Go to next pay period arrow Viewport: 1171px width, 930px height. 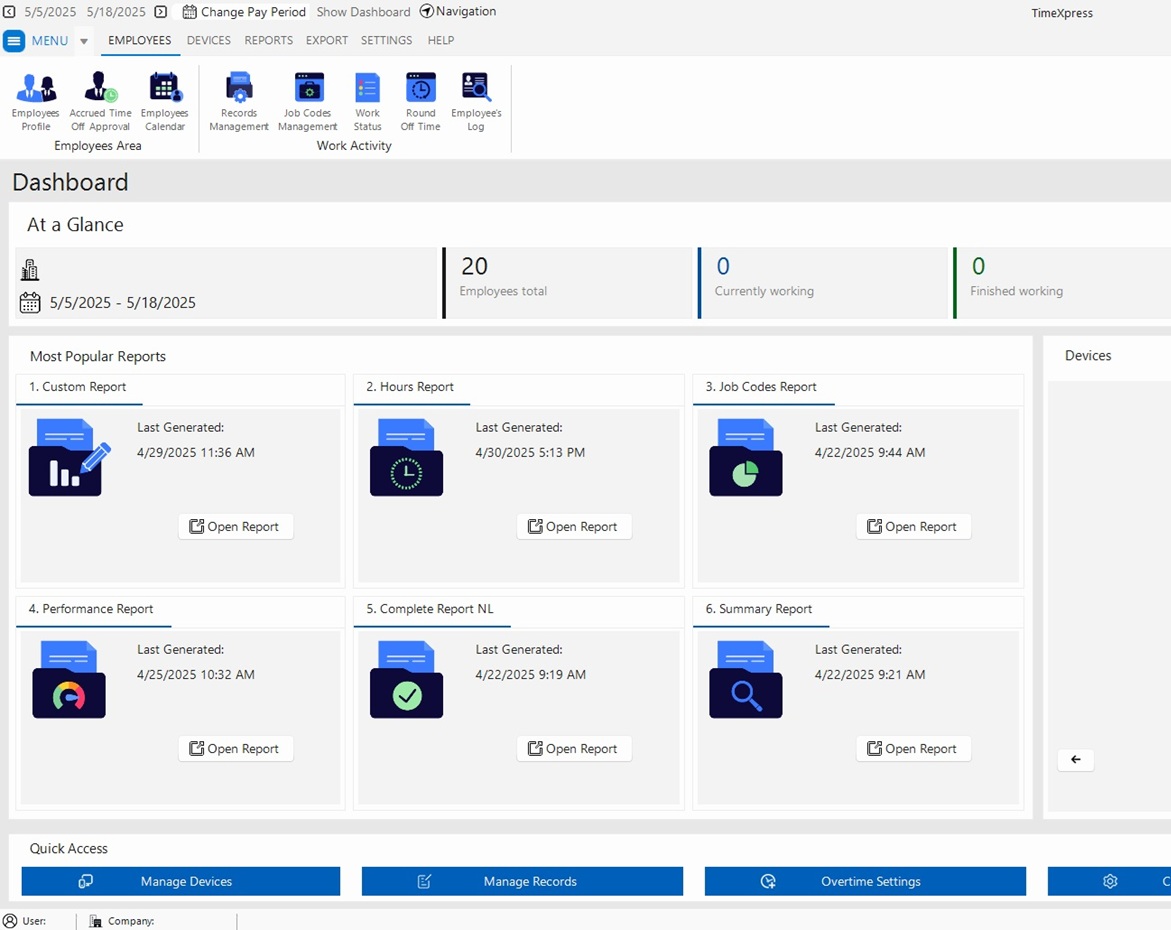pos(161,12)
